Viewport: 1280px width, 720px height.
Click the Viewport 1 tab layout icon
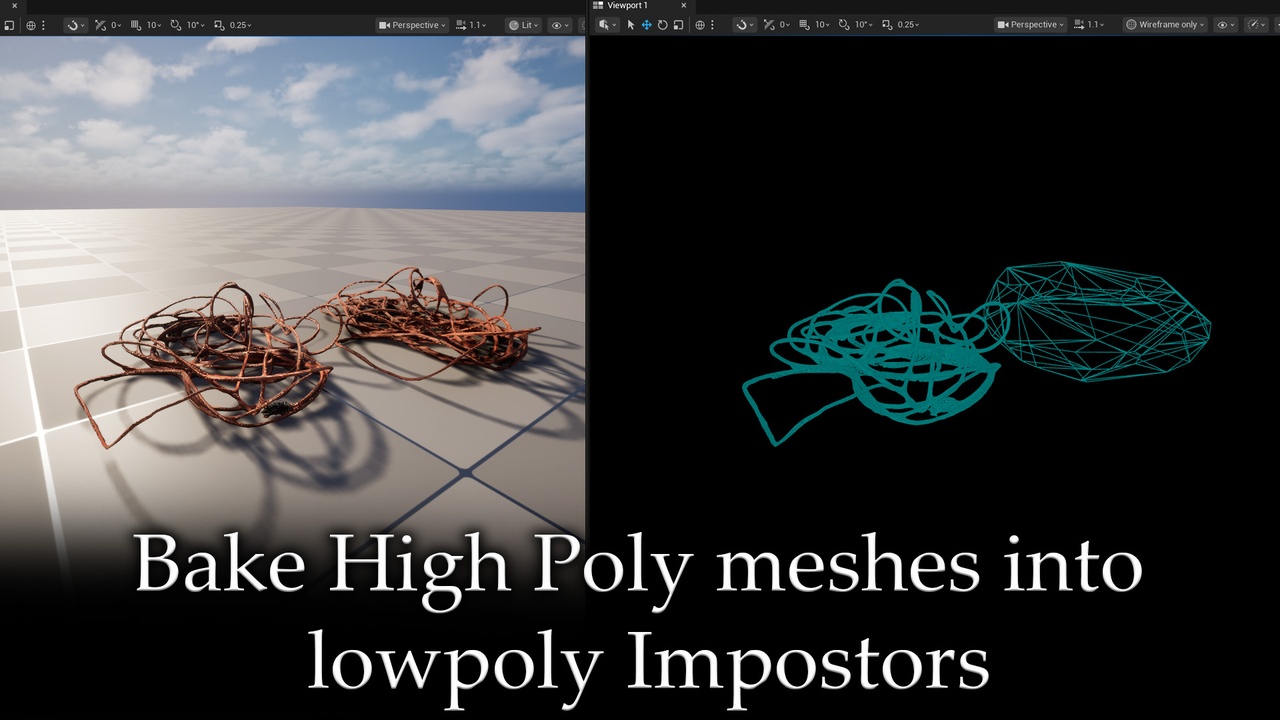click(x=598, y=5)
